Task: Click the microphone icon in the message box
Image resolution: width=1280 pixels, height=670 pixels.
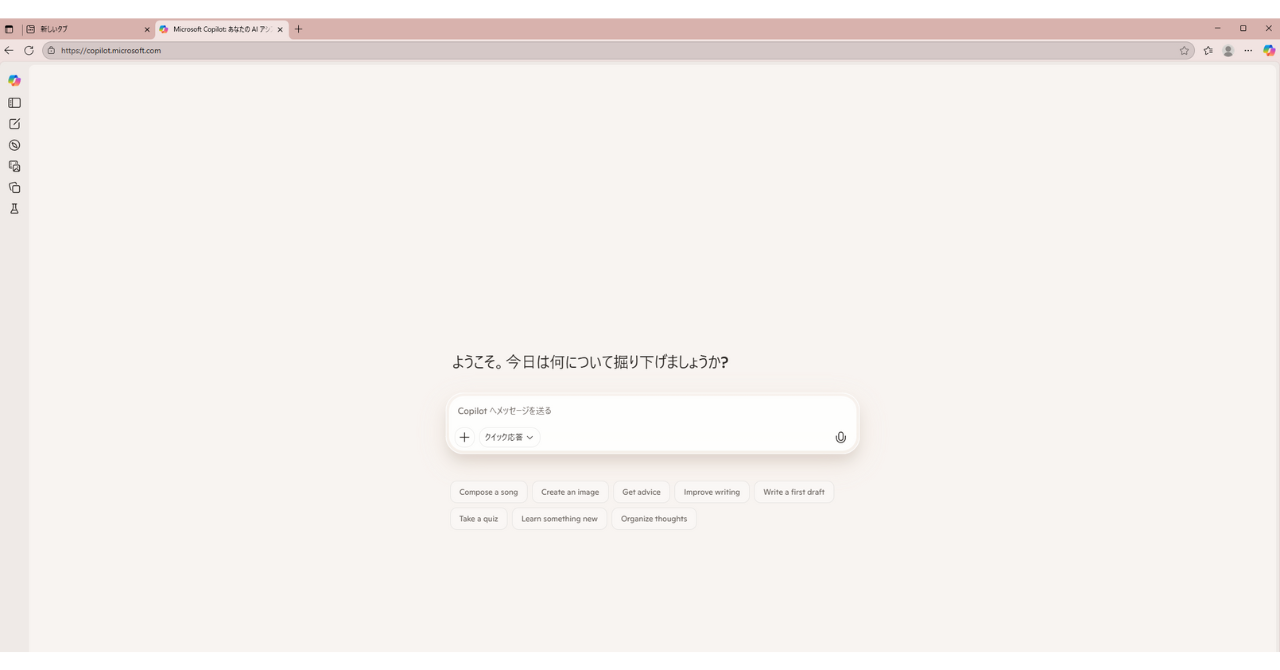Action: [x=840, y=437]
